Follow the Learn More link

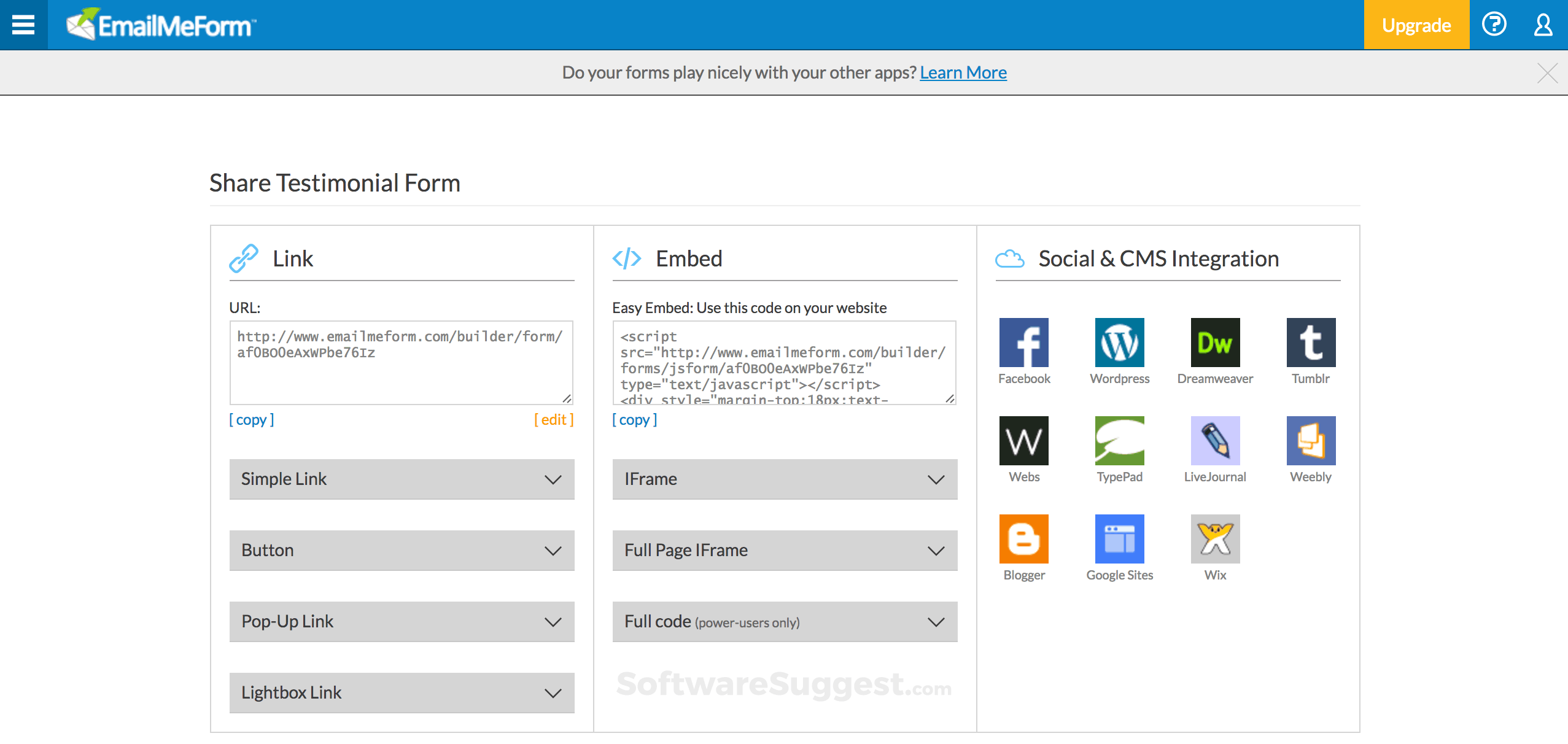[x=963, y=72]
